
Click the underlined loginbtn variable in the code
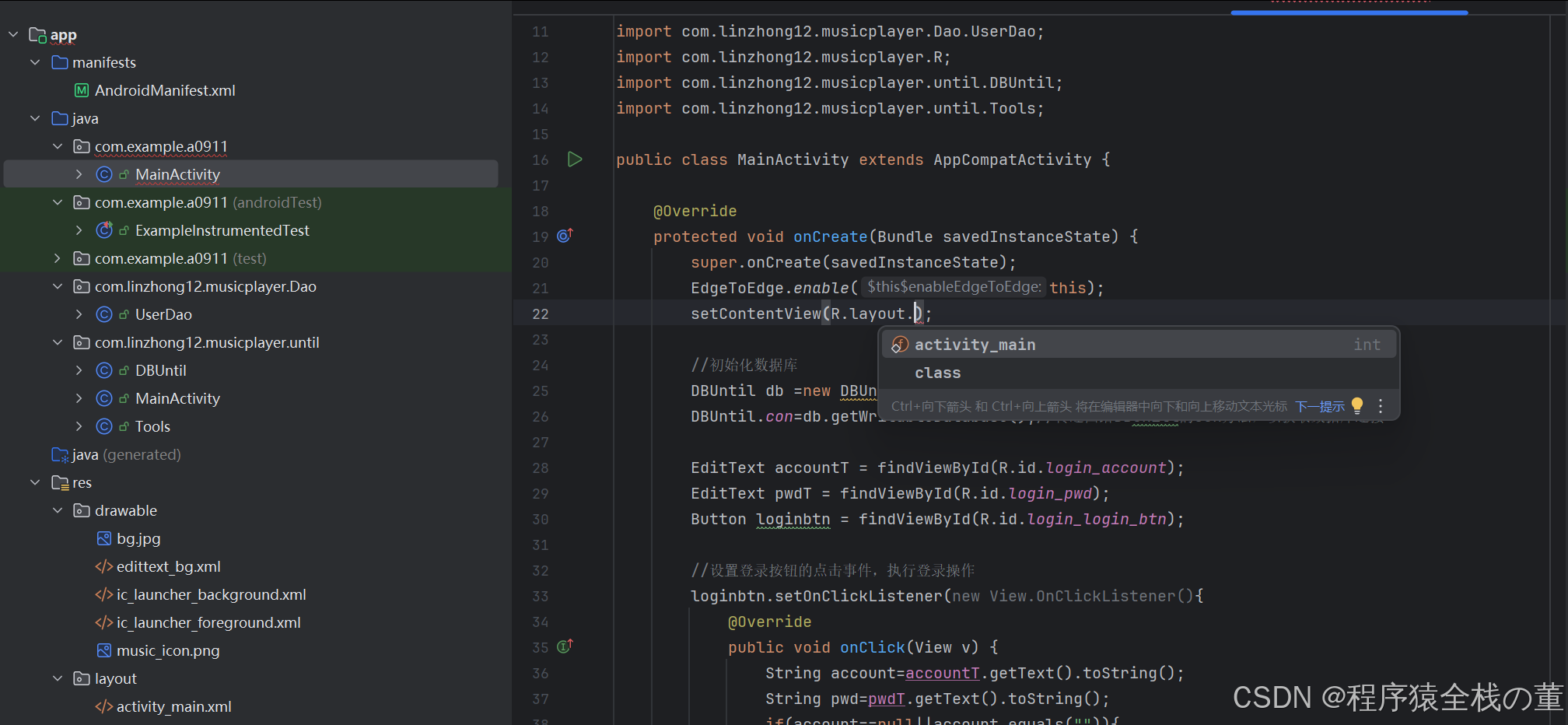793,519
